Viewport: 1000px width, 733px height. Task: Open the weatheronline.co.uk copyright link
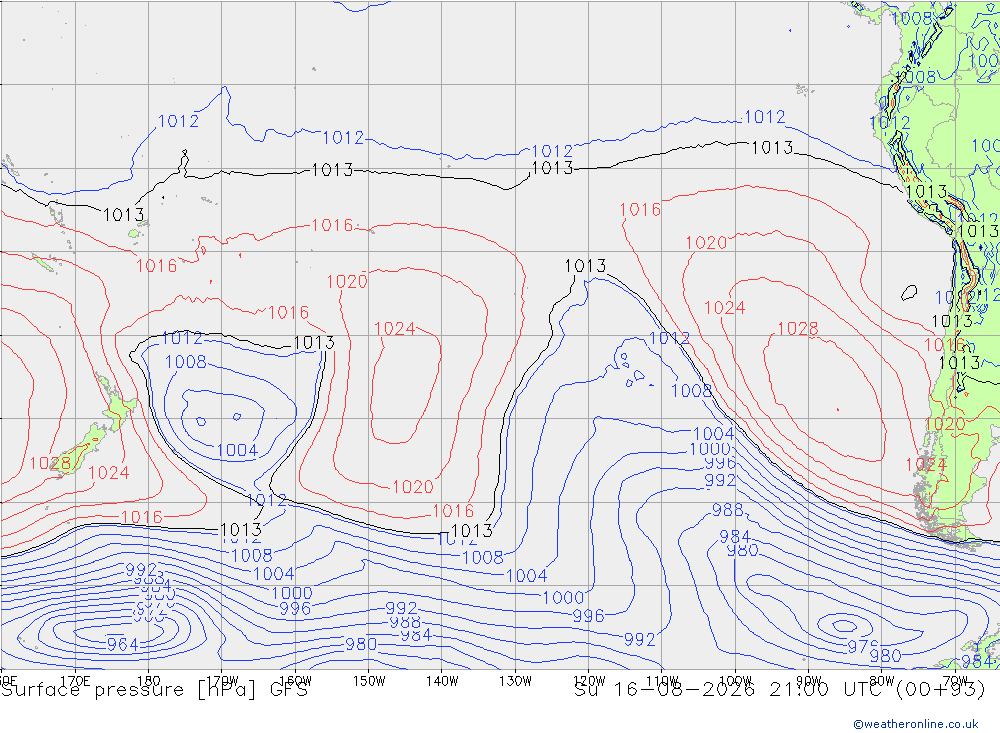pyautogui.click(x=916, y=724)
